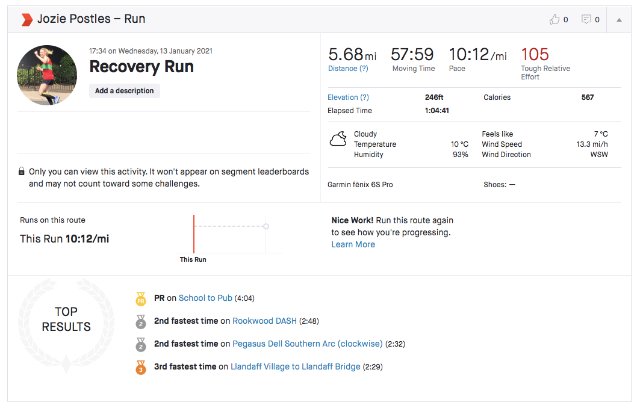Click the cloudy weather icon
Image resolution: width=640 pixels, height=408 pixels.
pos(339,138)
